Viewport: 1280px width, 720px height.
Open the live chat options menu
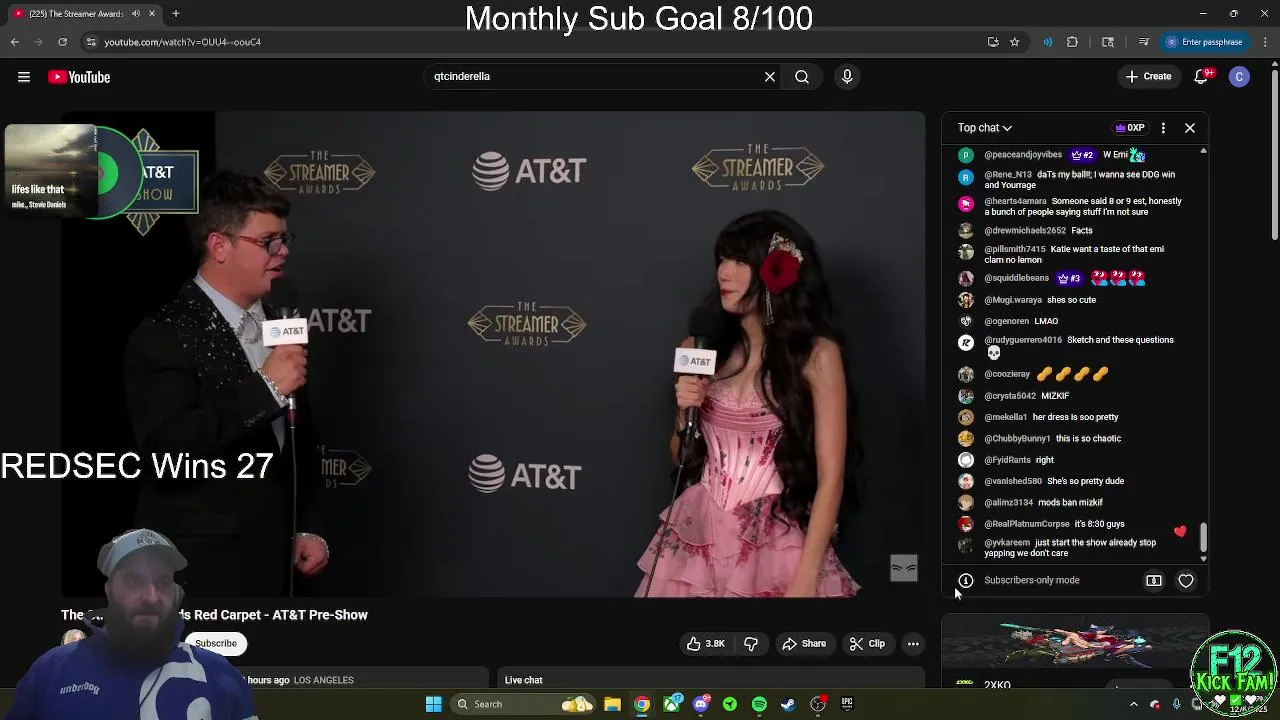(1163, 128)
